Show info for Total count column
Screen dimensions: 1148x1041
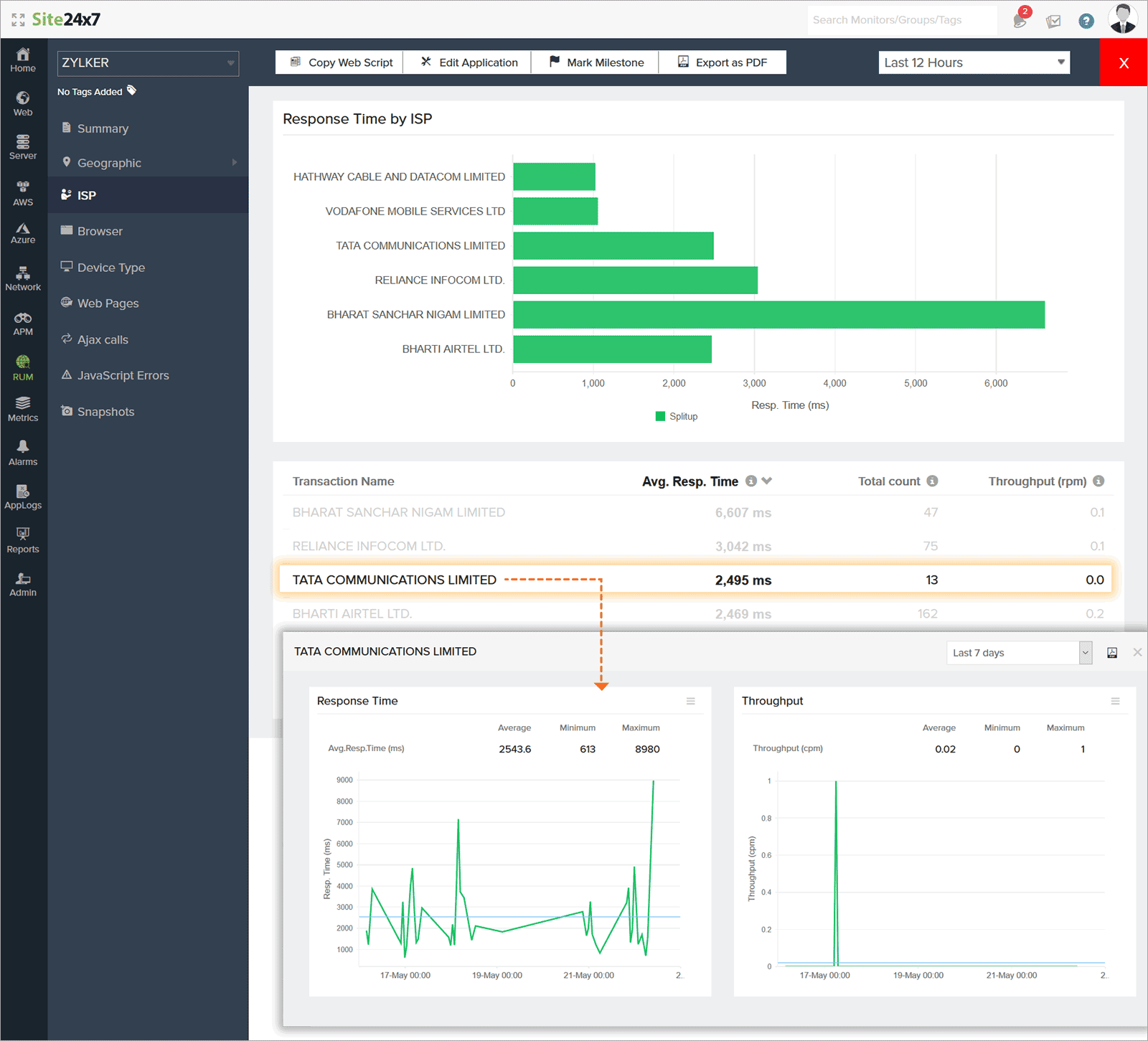932,481
